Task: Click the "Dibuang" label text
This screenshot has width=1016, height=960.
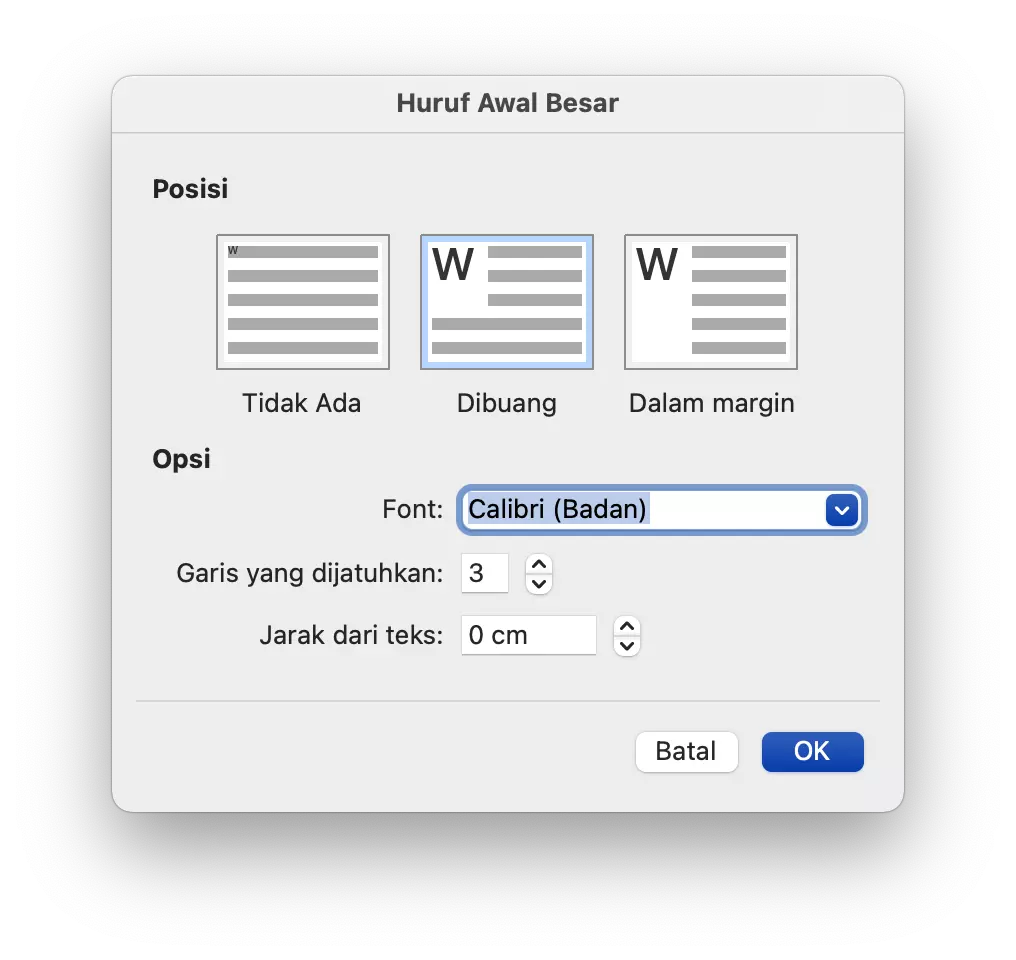Action: pyautogui.click(x=506, y=403)
